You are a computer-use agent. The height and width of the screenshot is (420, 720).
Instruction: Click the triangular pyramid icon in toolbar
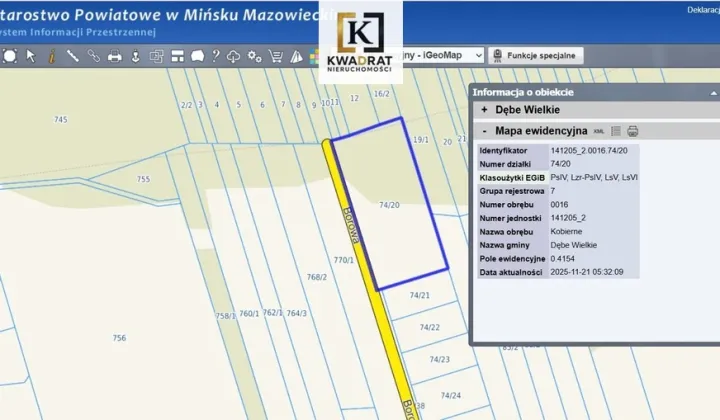[297, 56]
